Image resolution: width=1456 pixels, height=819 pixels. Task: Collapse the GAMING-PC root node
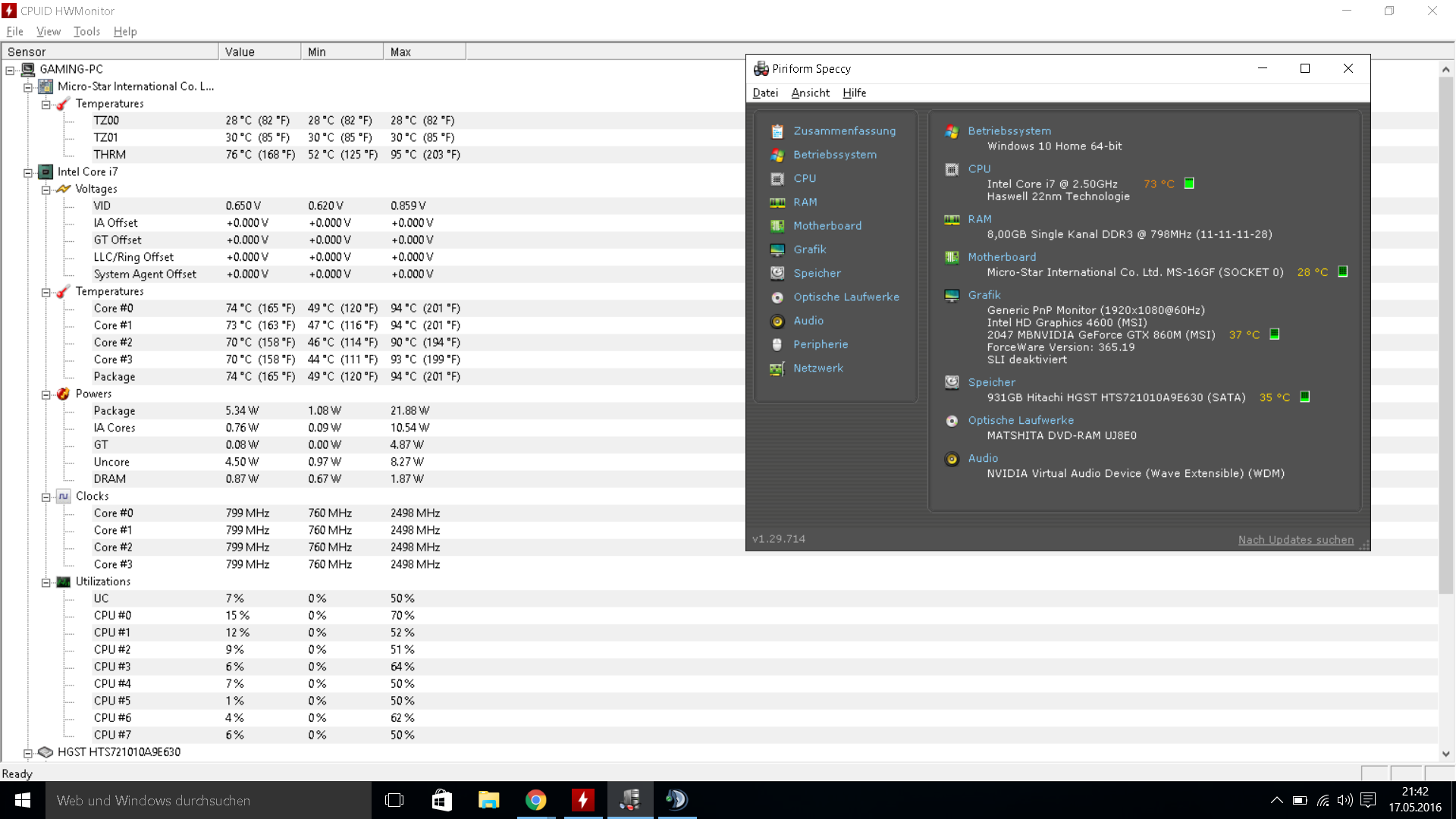click(10, 71)
